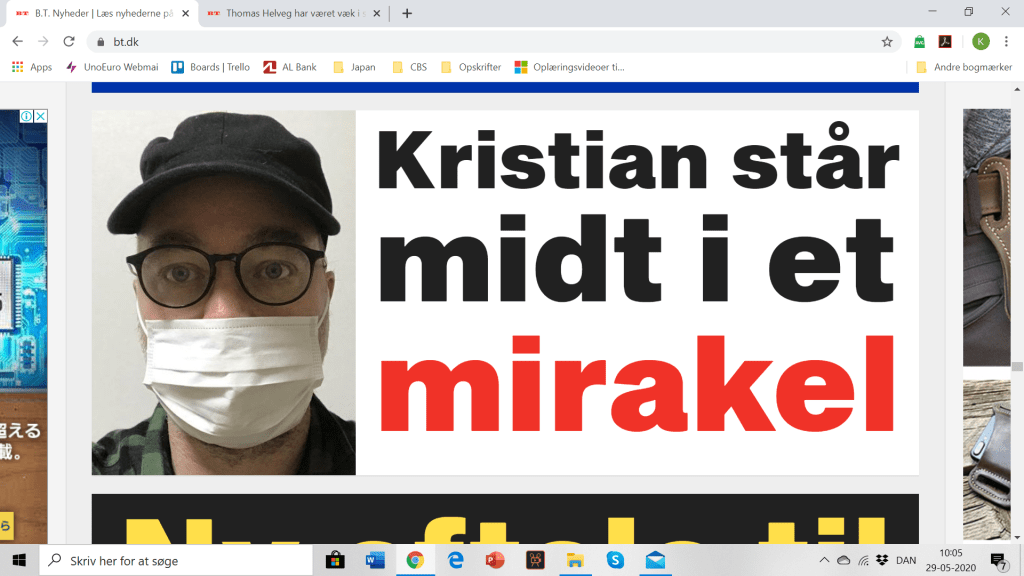This screenshot has width=1024, height=576.
Task: Reload the bt.dk page
Action: [x=69, y=41]
